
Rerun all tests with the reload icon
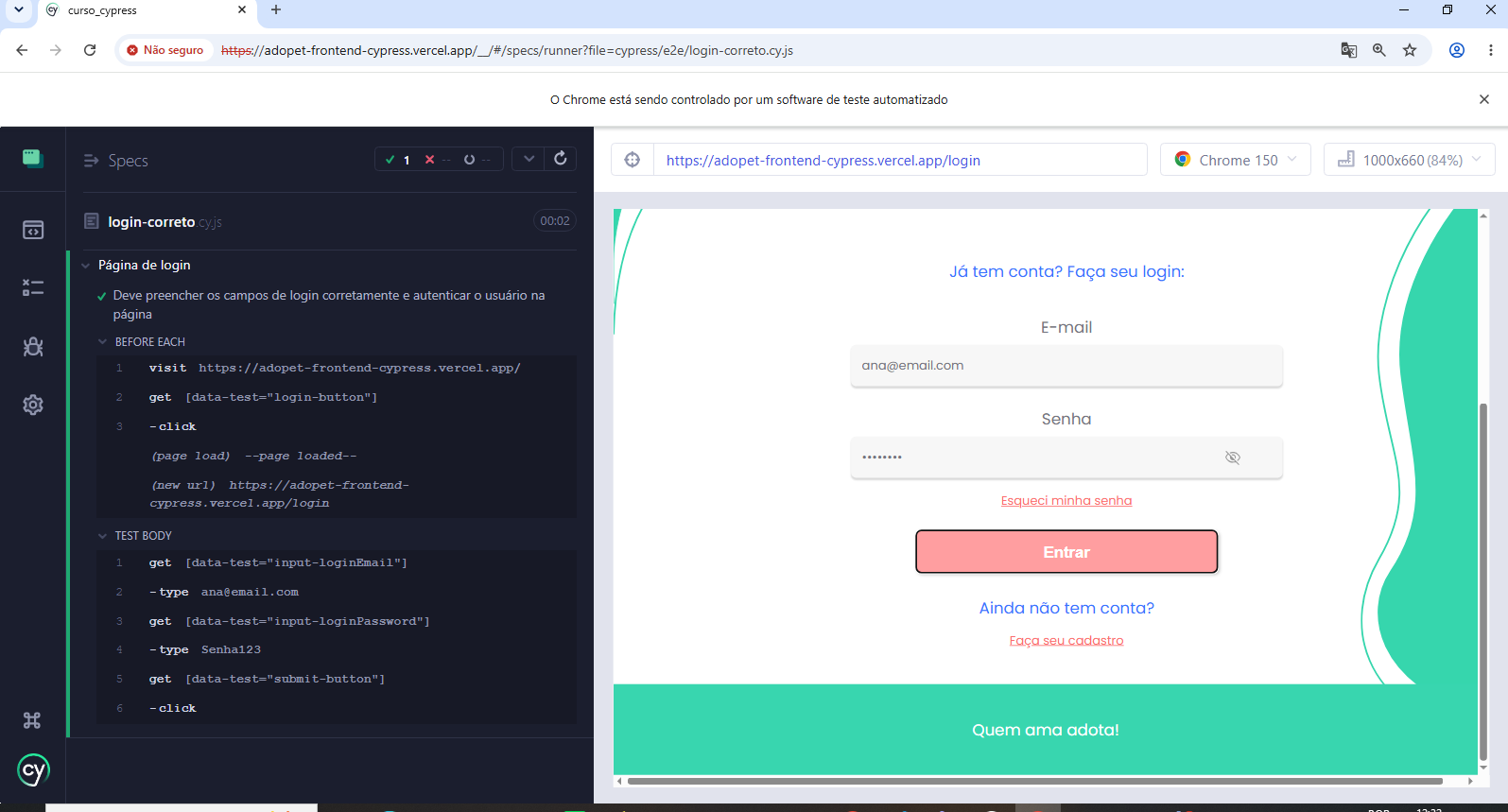pos(561,159)
